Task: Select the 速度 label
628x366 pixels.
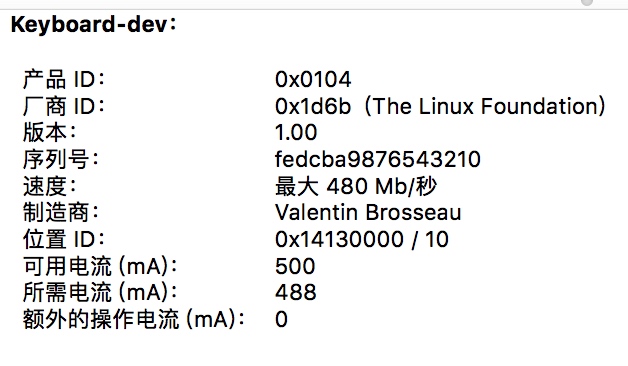Action: [50, 186]
